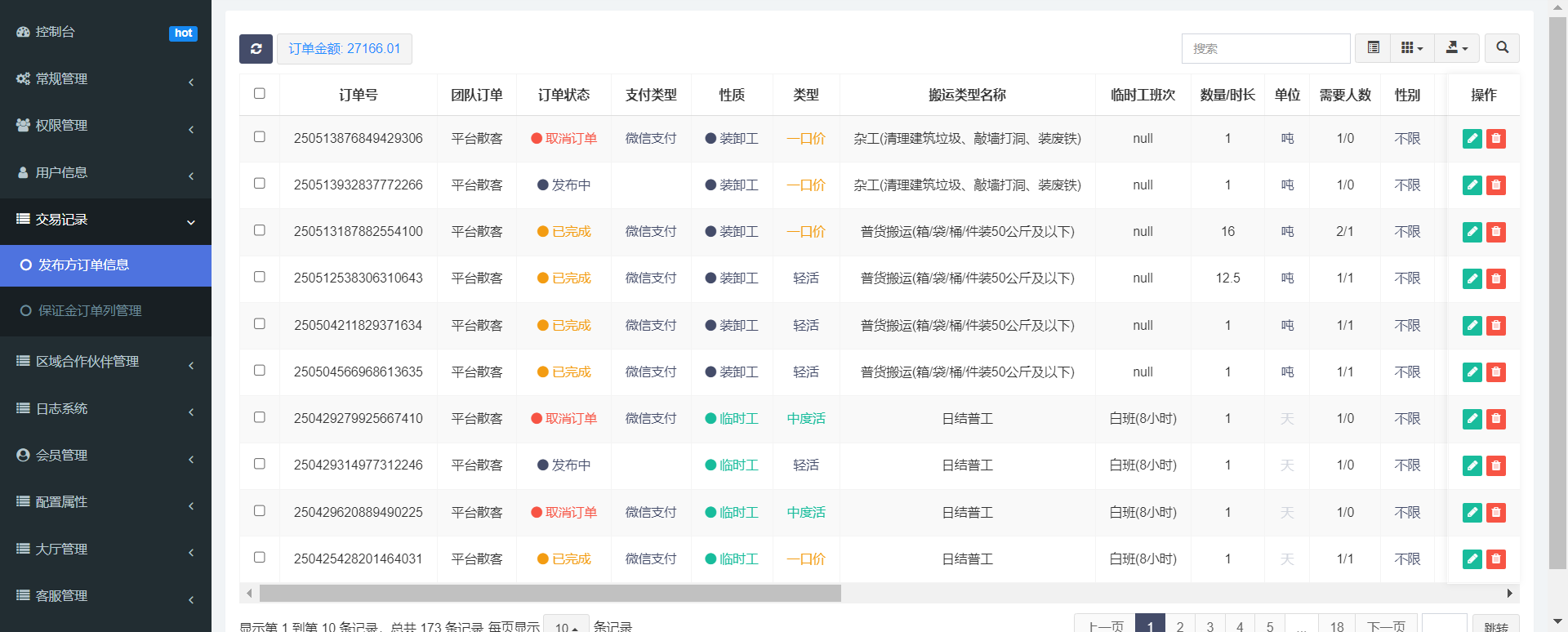Click right arrow of horizontal scrollbar
This screenshot has height=632, width=1568.
tap(1509, 594)
